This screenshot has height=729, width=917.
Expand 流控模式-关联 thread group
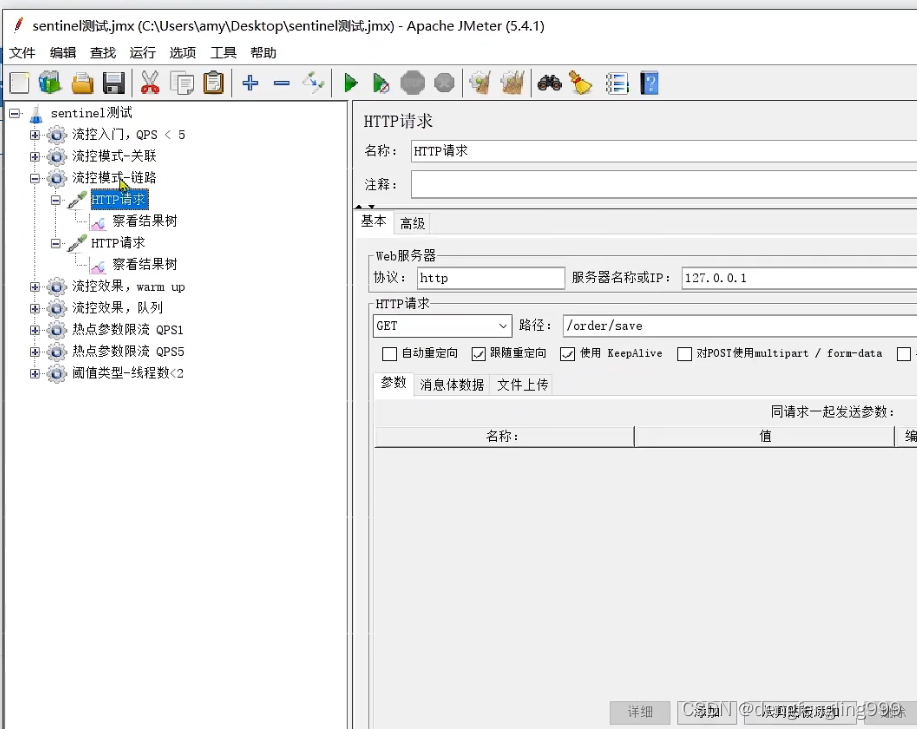(x=35, y=157)
